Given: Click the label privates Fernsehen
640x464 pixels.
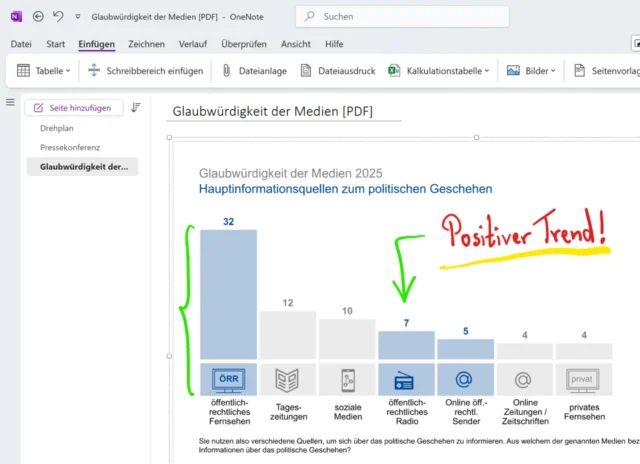Looking at the screenshot, I should coord(584,412).
